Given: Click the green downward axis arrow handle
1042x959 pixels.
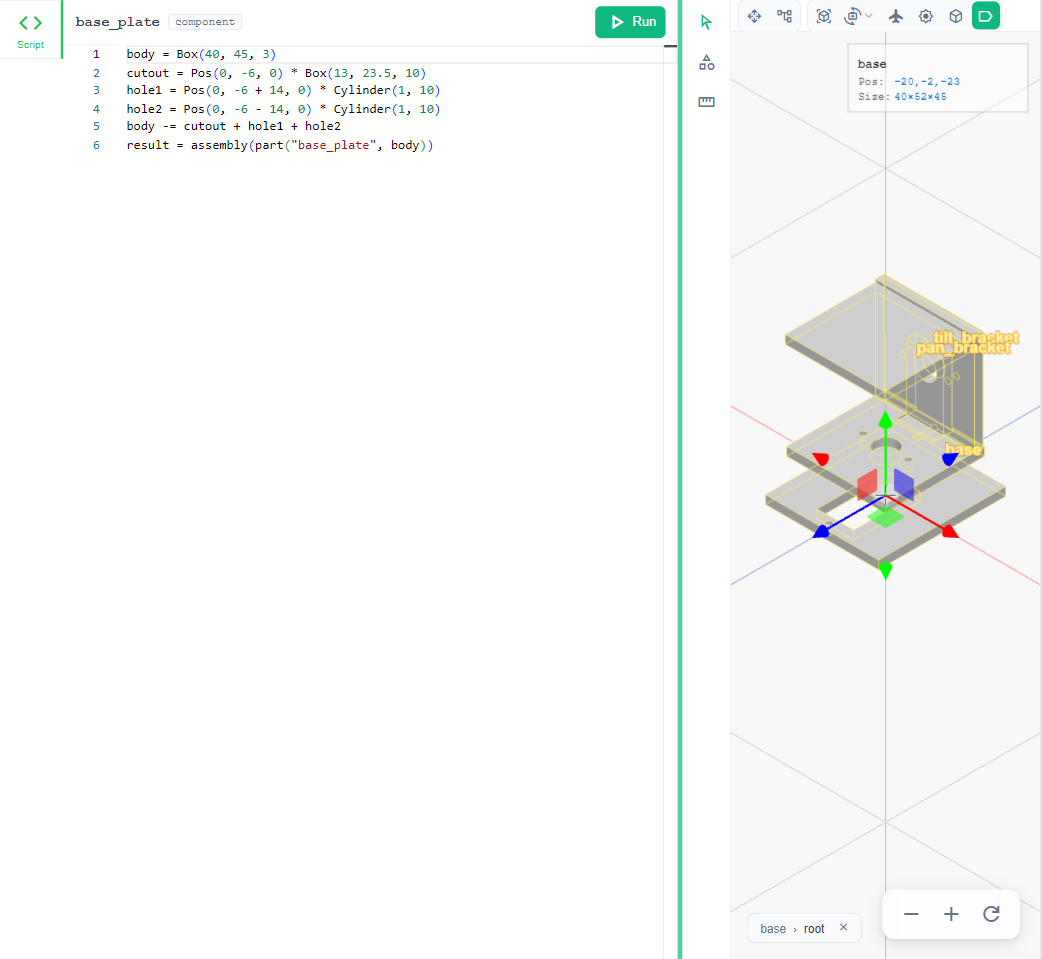Looking at the screenshot, I should click(885, 570).
